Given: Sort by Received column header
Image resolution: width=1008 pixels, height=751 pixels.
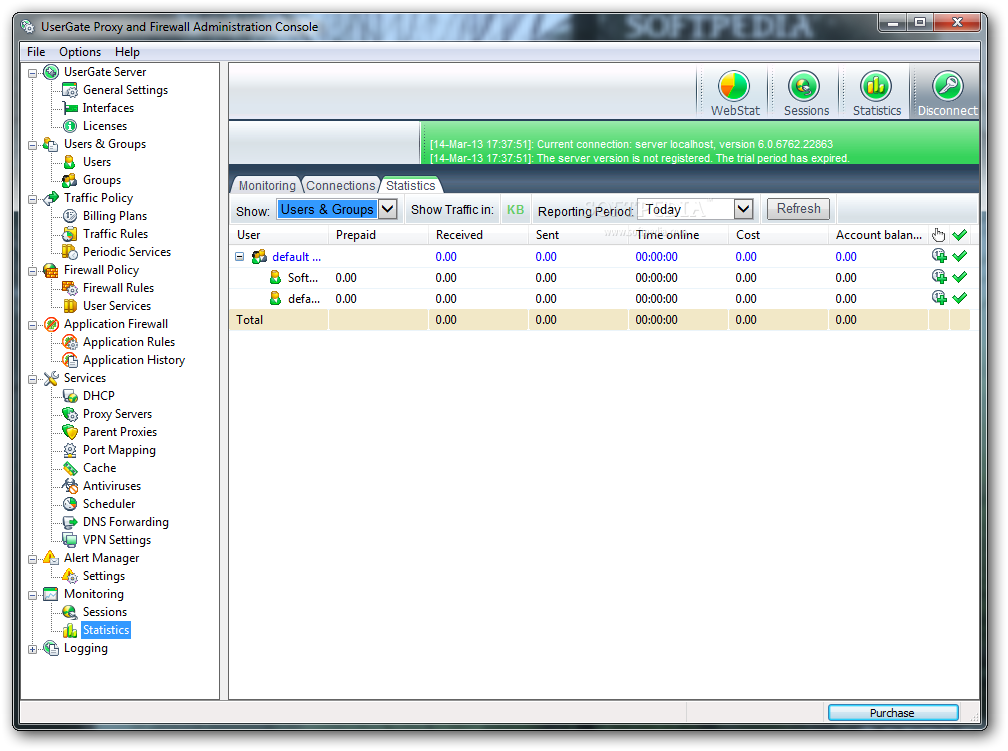Looking at the screenshot, I should [x=478, y=235].
